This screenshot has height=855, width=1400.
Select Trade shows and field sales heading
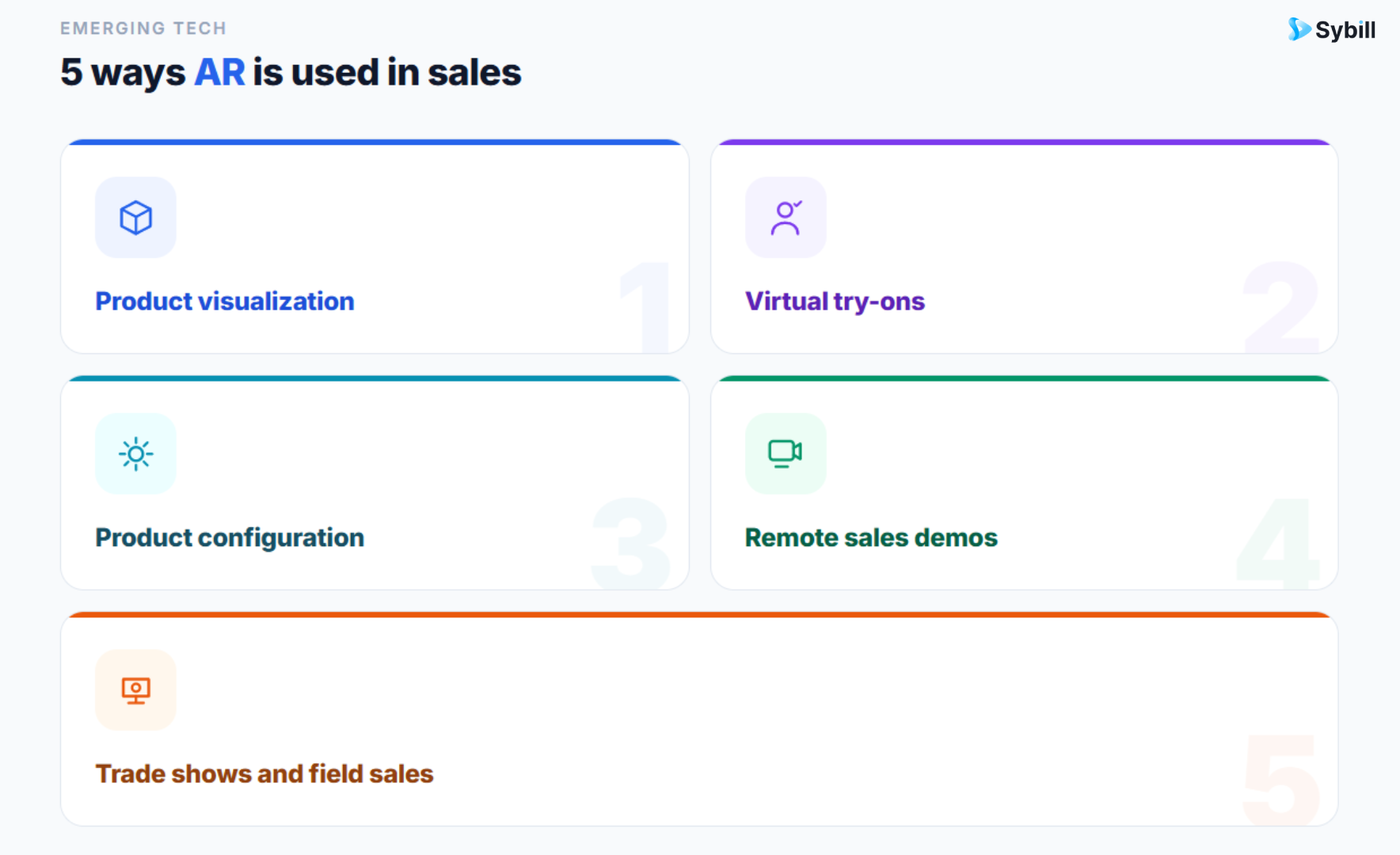pyautogui.click(x=264, y=773)
